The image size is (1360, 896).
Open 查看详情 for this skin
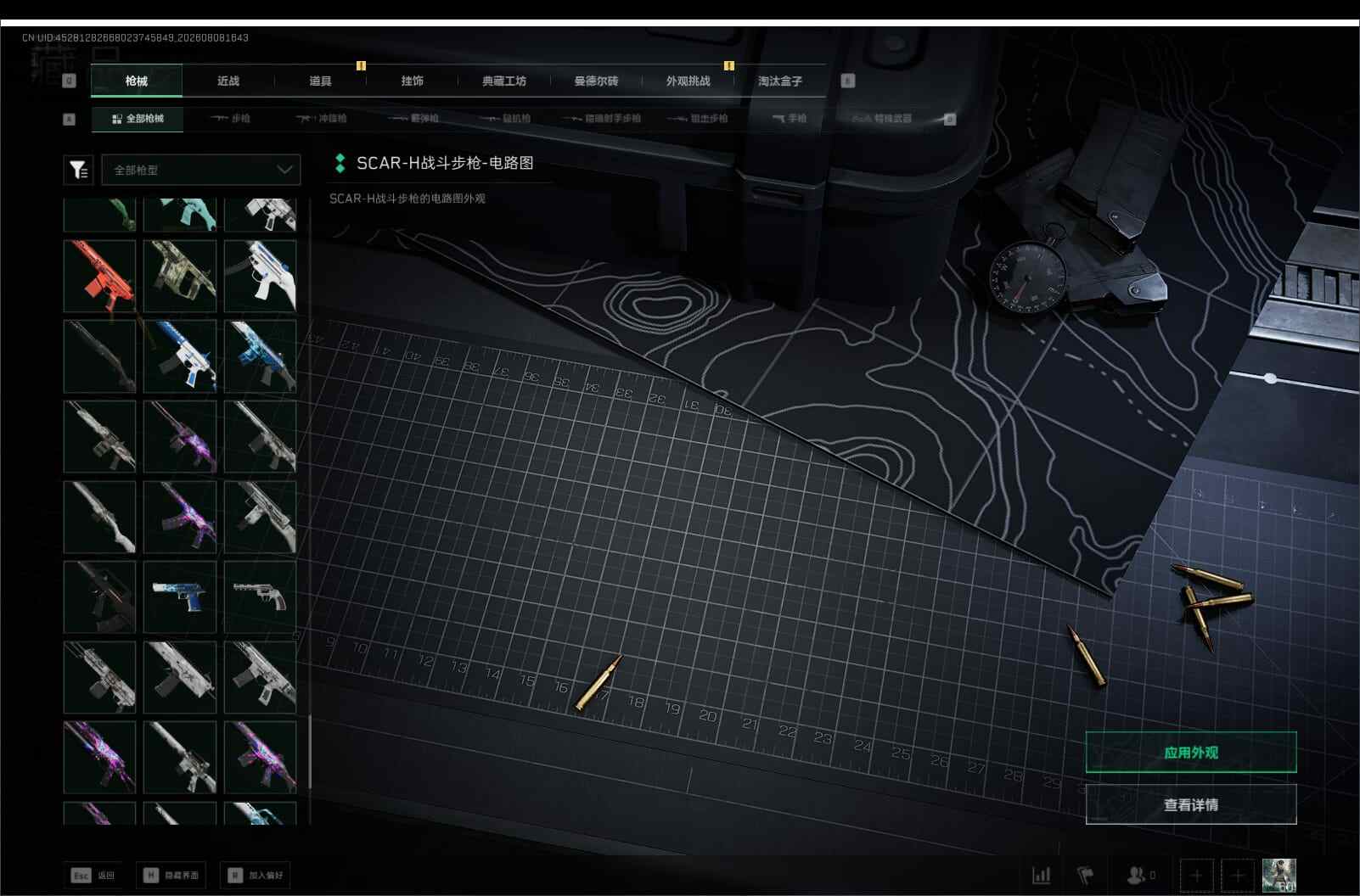1191,804
